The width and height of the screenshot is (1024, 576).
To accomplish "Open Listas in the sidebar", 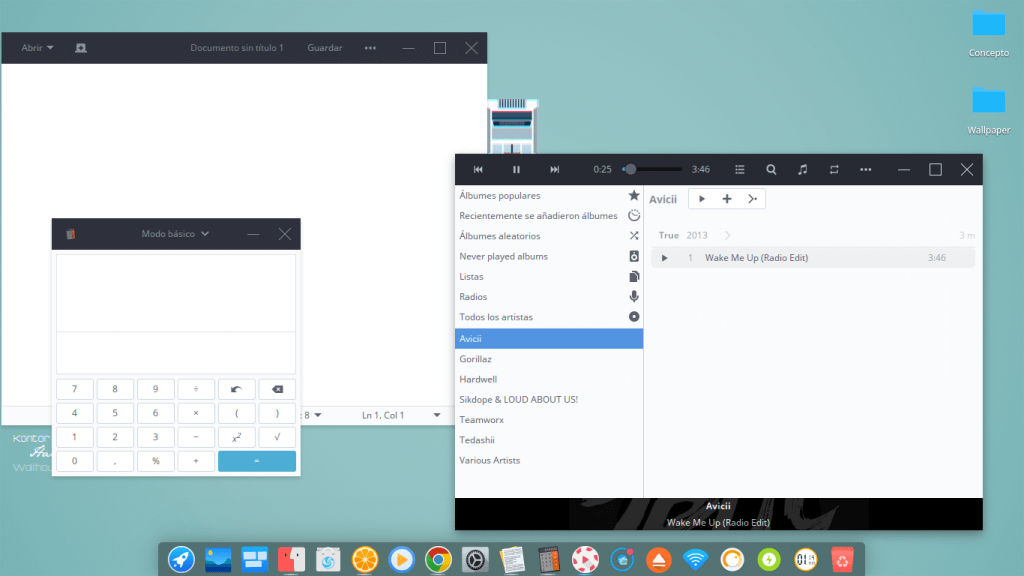I will click(472, 276).
